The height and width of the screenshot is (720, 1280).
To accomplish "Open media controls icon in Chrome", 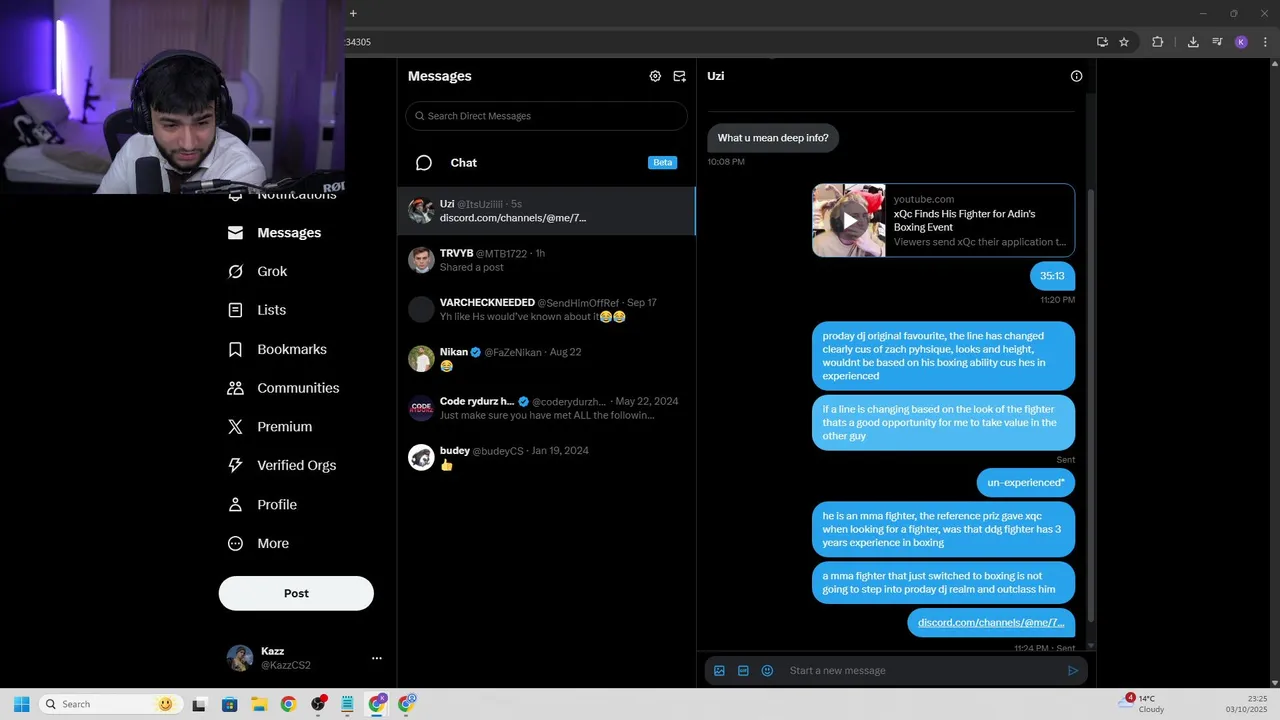I will coord(1217,42).
